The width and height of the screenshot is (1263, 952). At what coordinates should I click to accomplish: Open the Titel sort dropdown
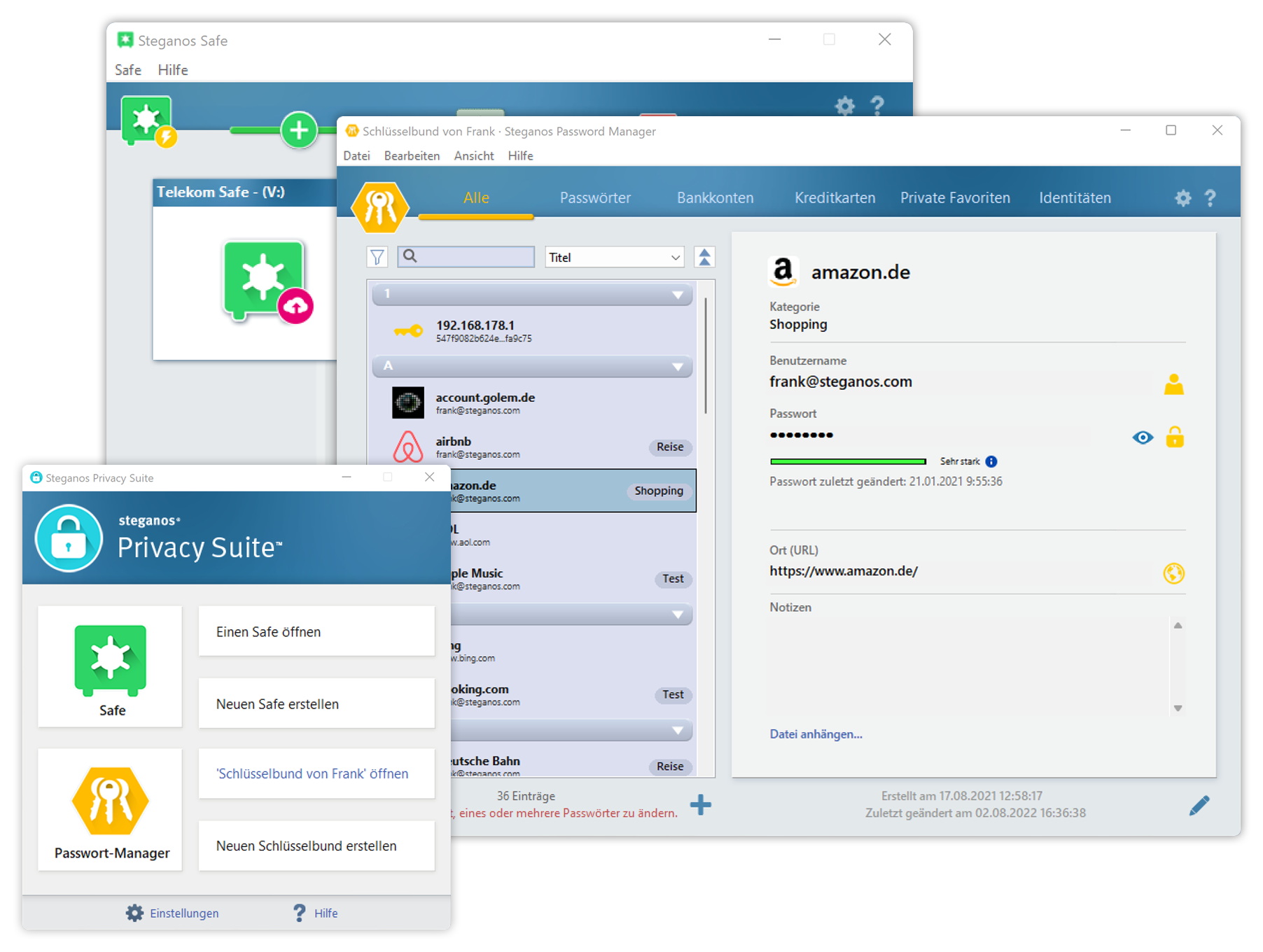pos(614,258)
